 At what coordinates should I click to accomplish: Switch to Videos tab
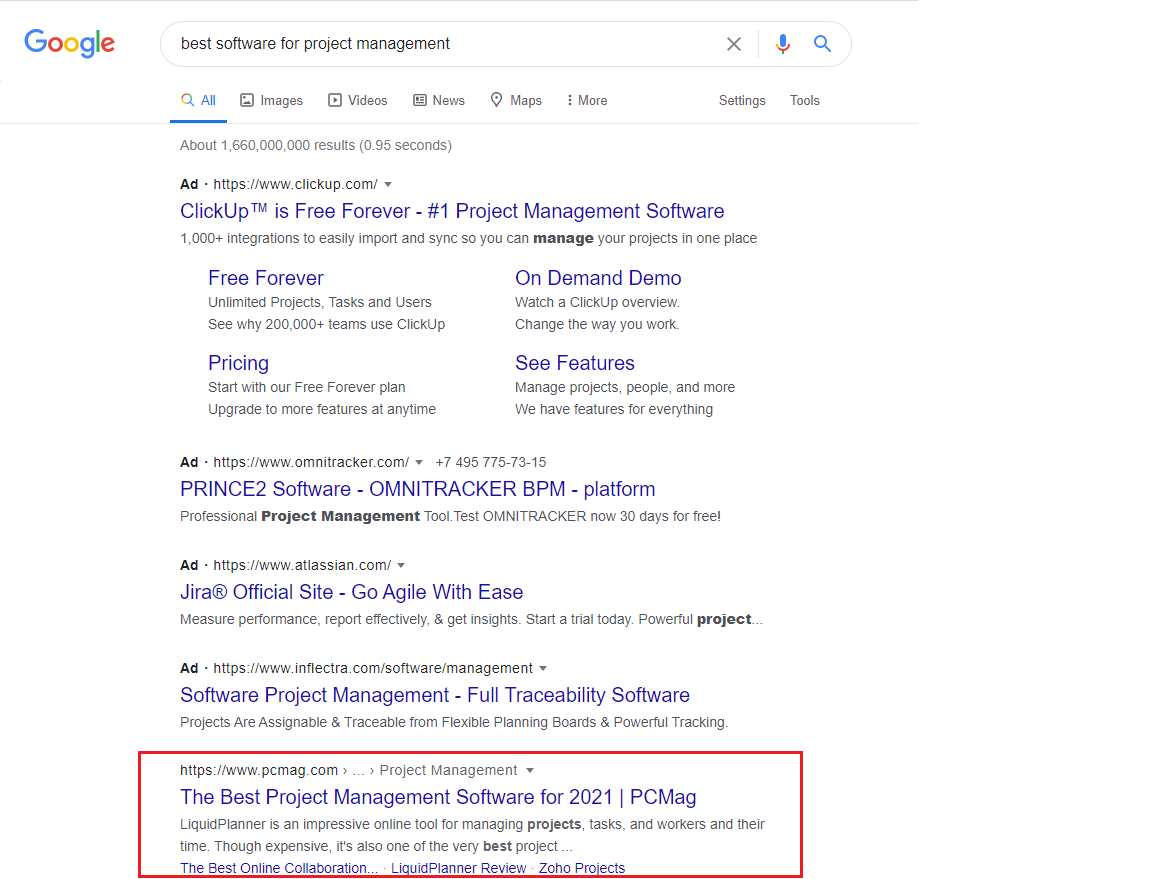pos(357,101)
